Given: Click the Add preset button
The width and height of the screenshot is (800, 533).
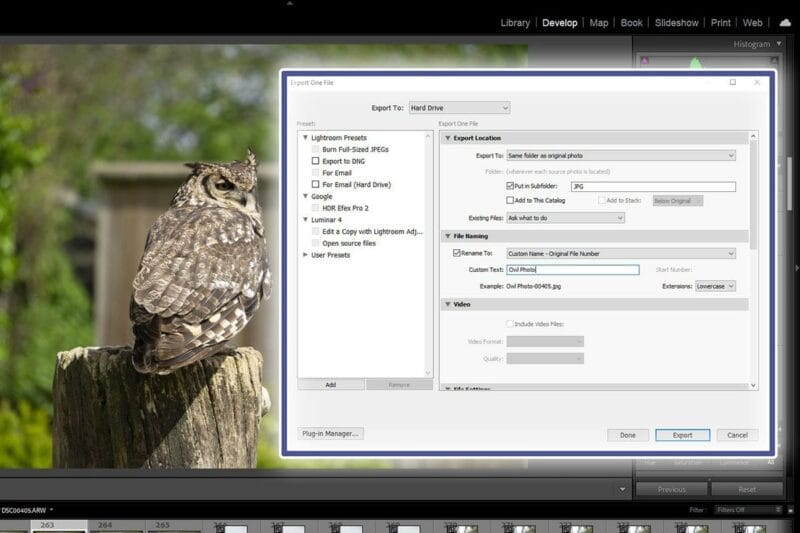Looking at the screenshot, I should [x=331, y=385].
